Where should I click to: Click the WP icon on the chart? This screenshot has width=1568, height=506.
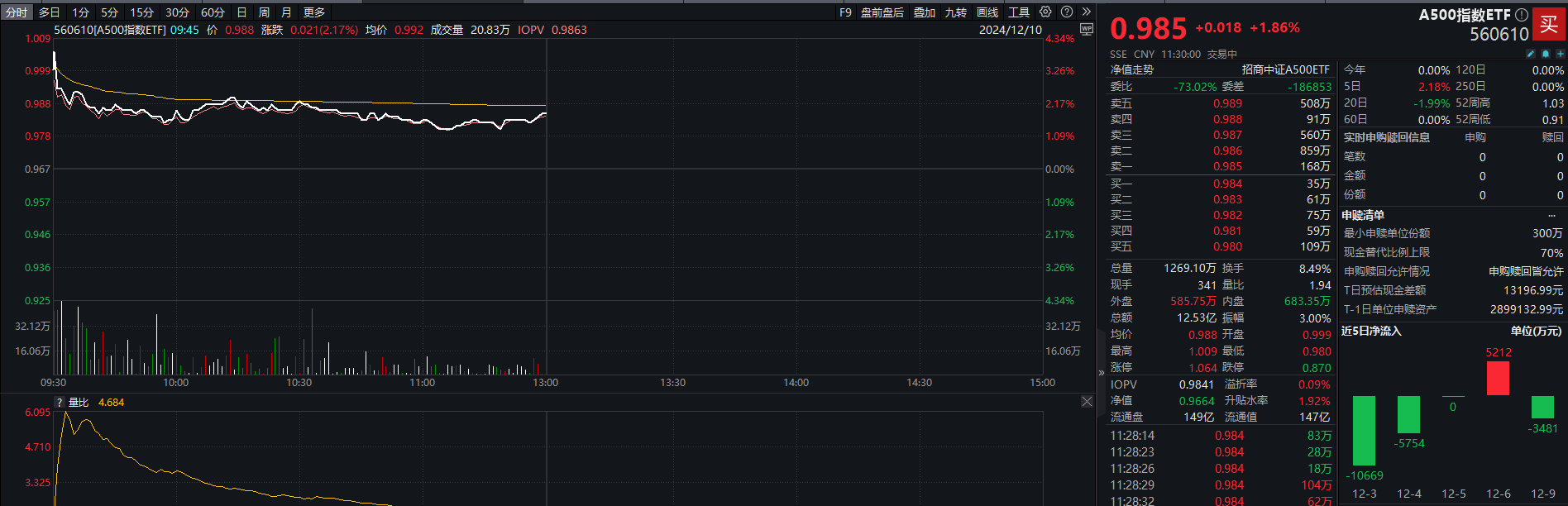(x=1087, y=30)
